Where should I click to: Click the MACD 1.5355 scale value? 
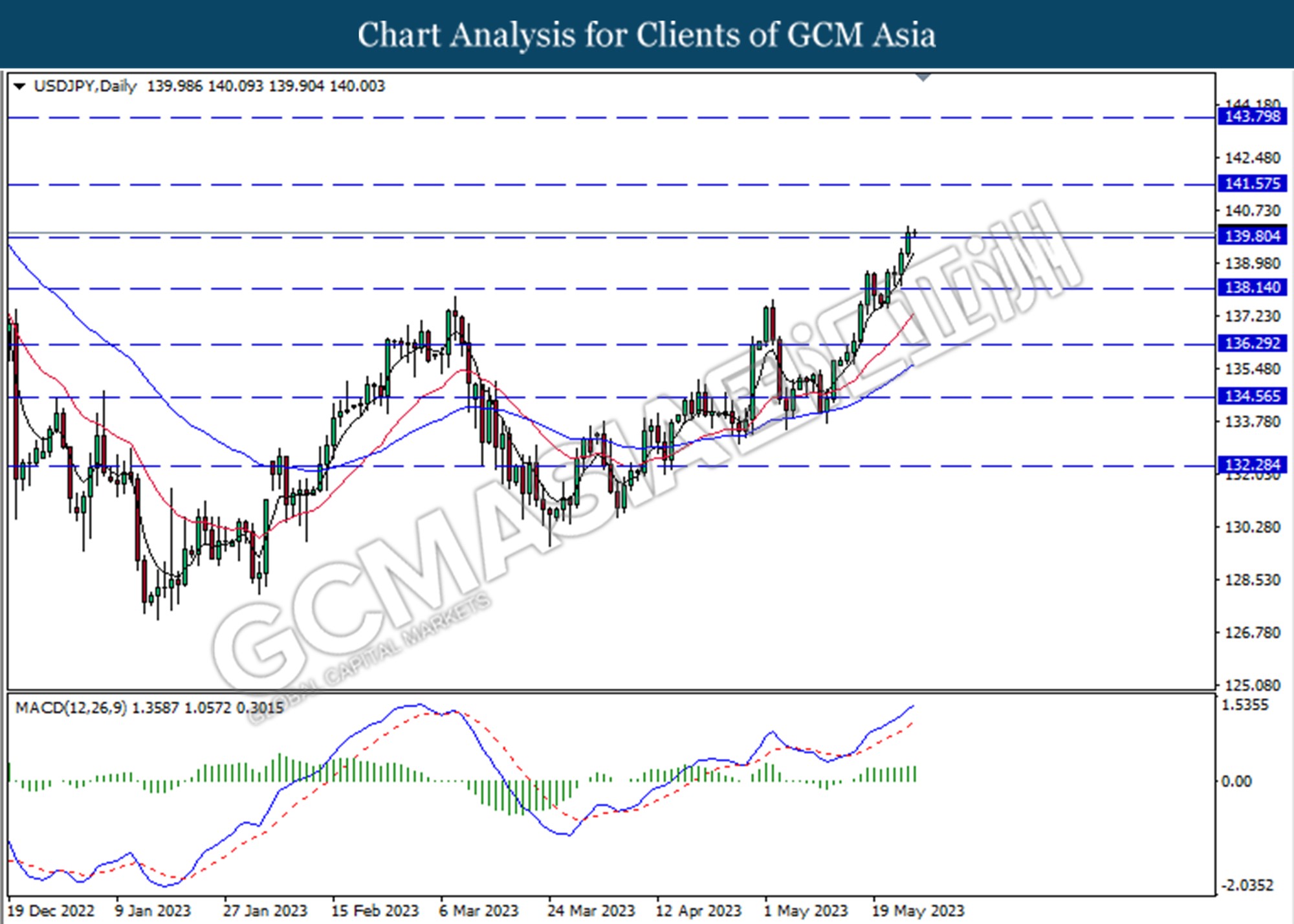click(x=1245, y=705)
